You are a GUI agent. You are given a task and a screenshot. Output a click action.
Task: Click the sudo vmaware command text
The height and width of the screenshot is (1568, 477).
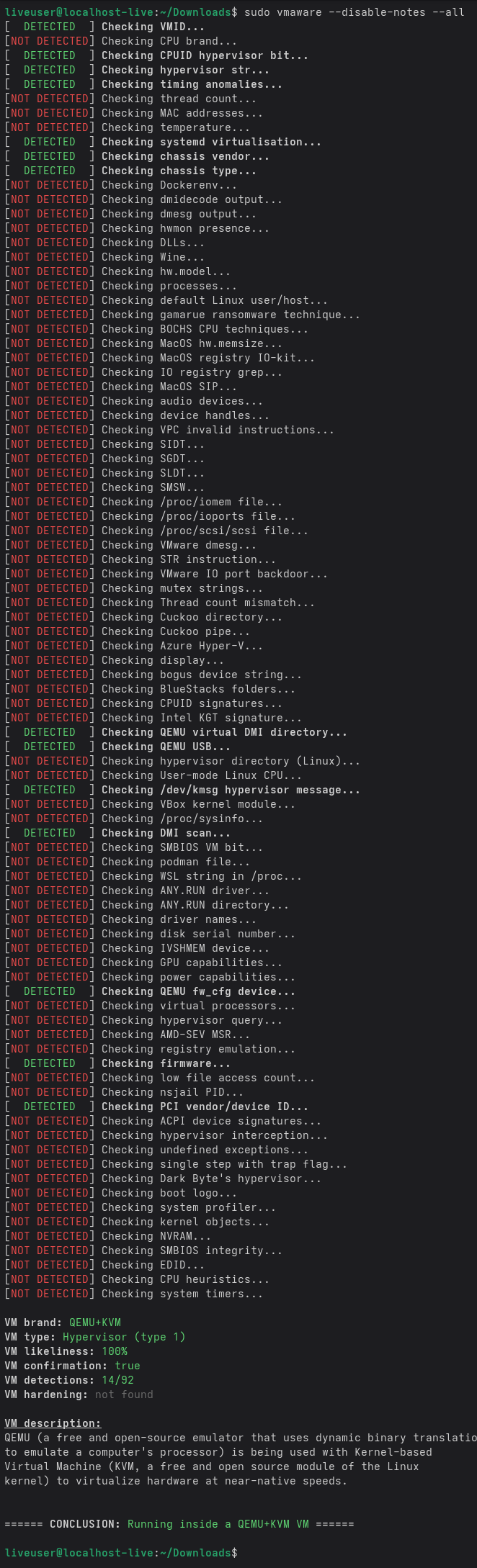354,12
